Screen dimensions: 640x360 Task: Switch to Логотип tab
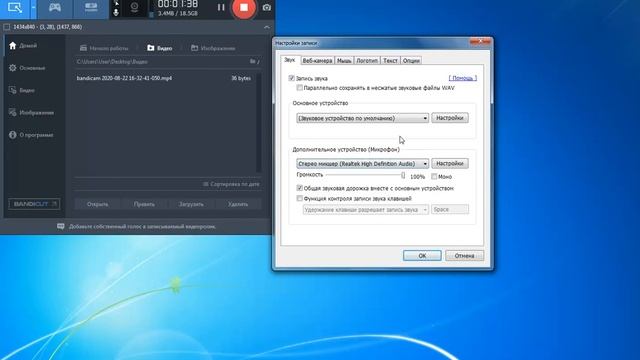point(367,61)
